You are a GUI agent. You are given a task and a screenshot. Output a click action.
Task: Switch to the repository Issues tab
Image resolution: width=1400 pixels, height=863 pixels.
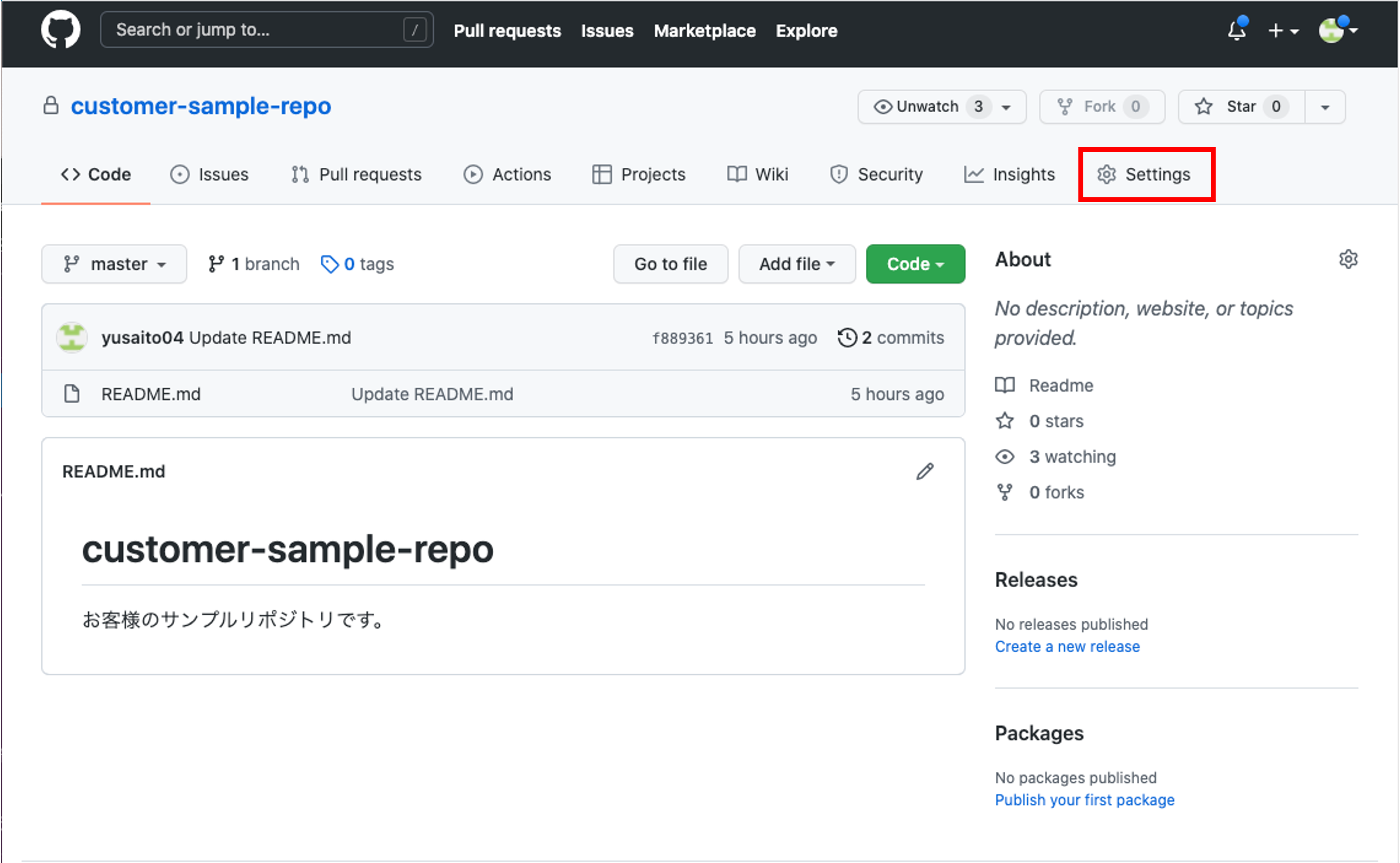click(x=210, y=174)
